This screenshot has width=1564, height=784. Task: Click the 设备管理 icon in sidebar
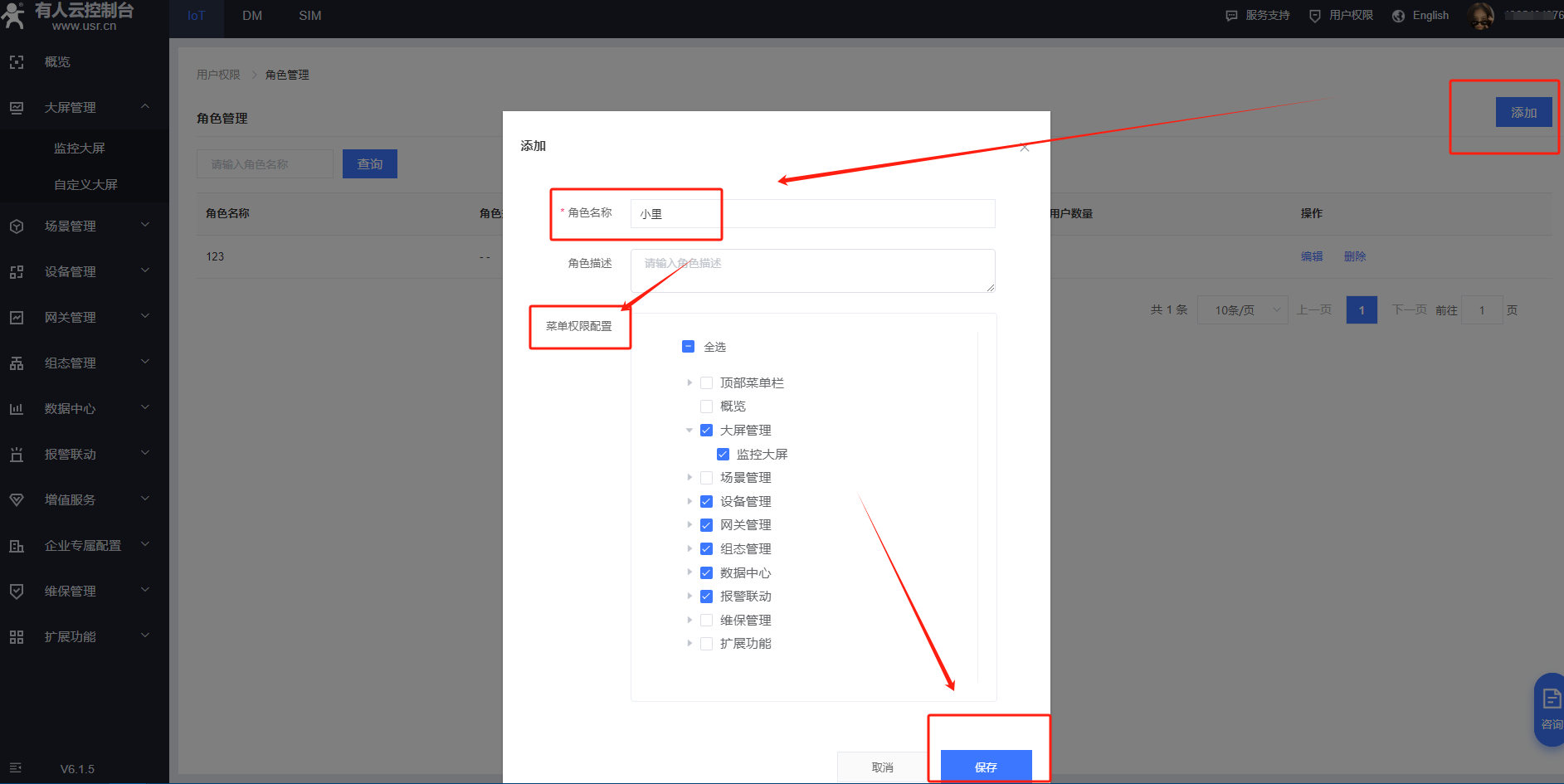pyautogui.click(x=17, y=272)
